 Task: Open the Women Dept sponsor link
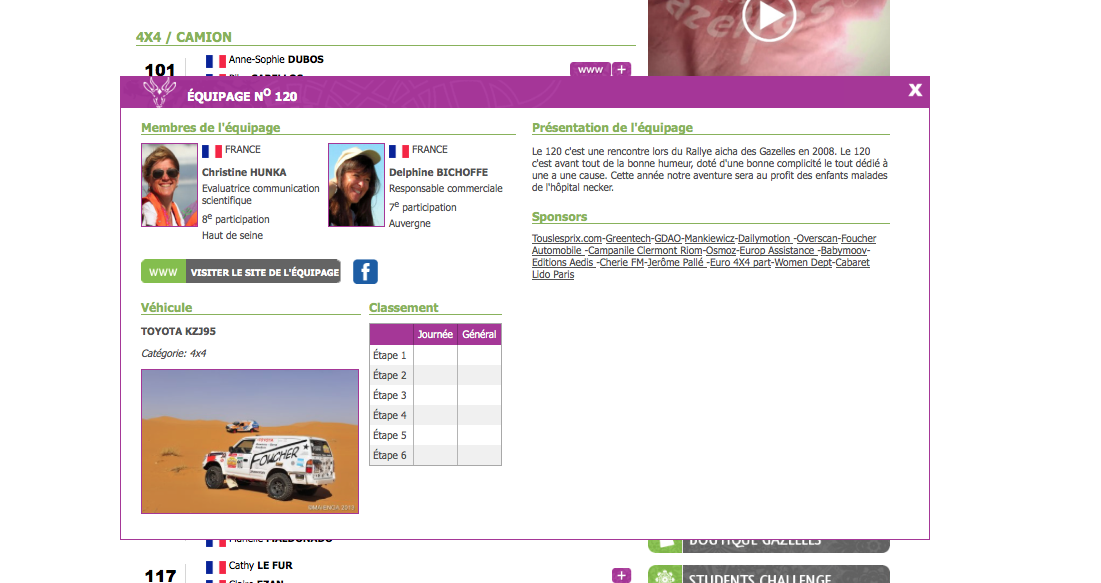click(803, 263)
